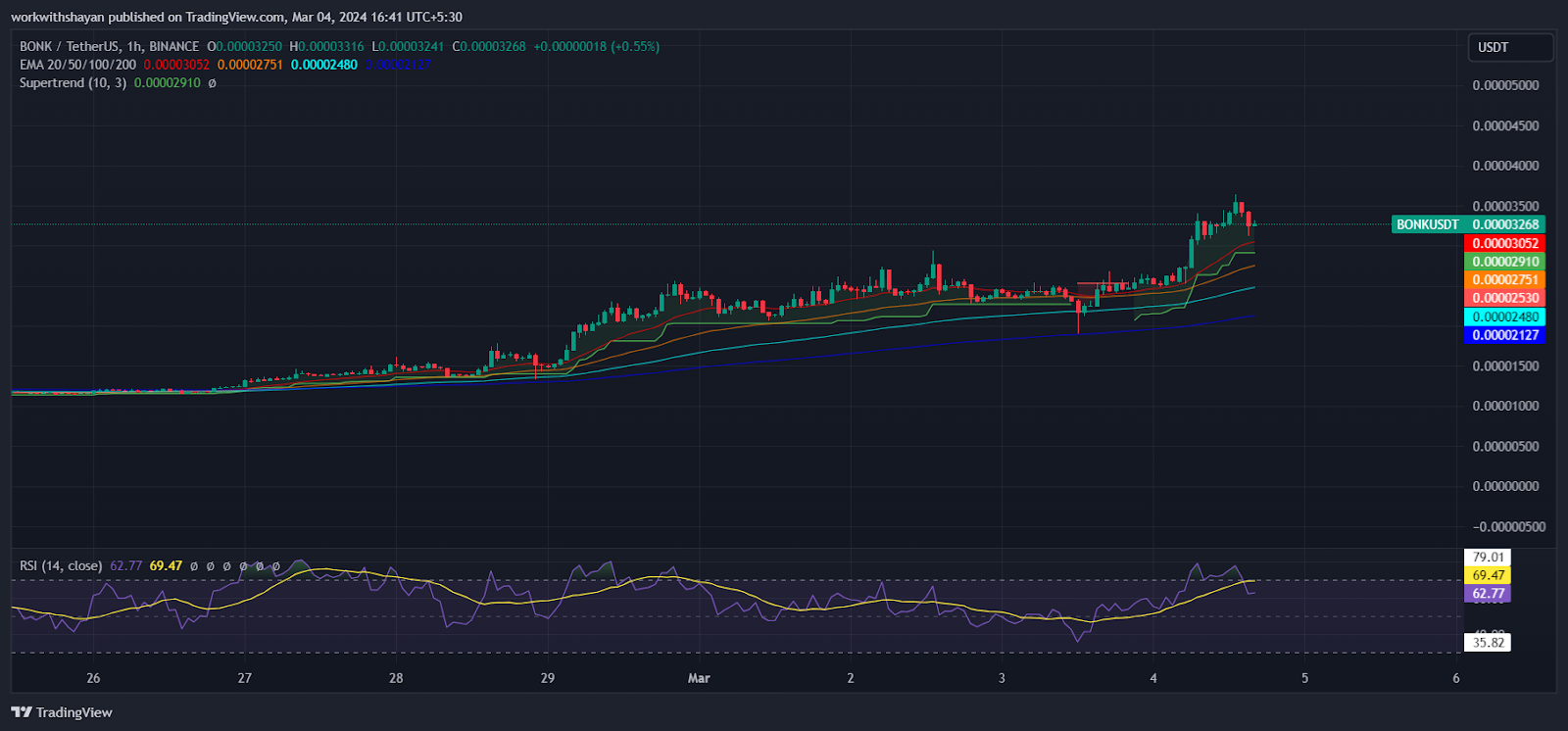
Task: Click the 0.00002530 price-axis tag
Action: coord(1504,298)
